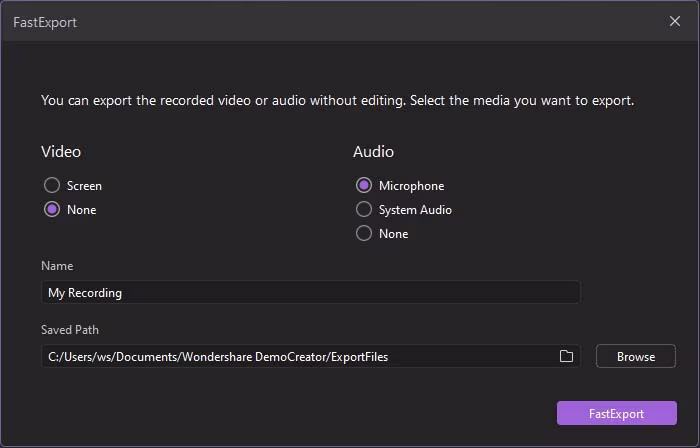Select the Screen video radio button

(51, 186)
